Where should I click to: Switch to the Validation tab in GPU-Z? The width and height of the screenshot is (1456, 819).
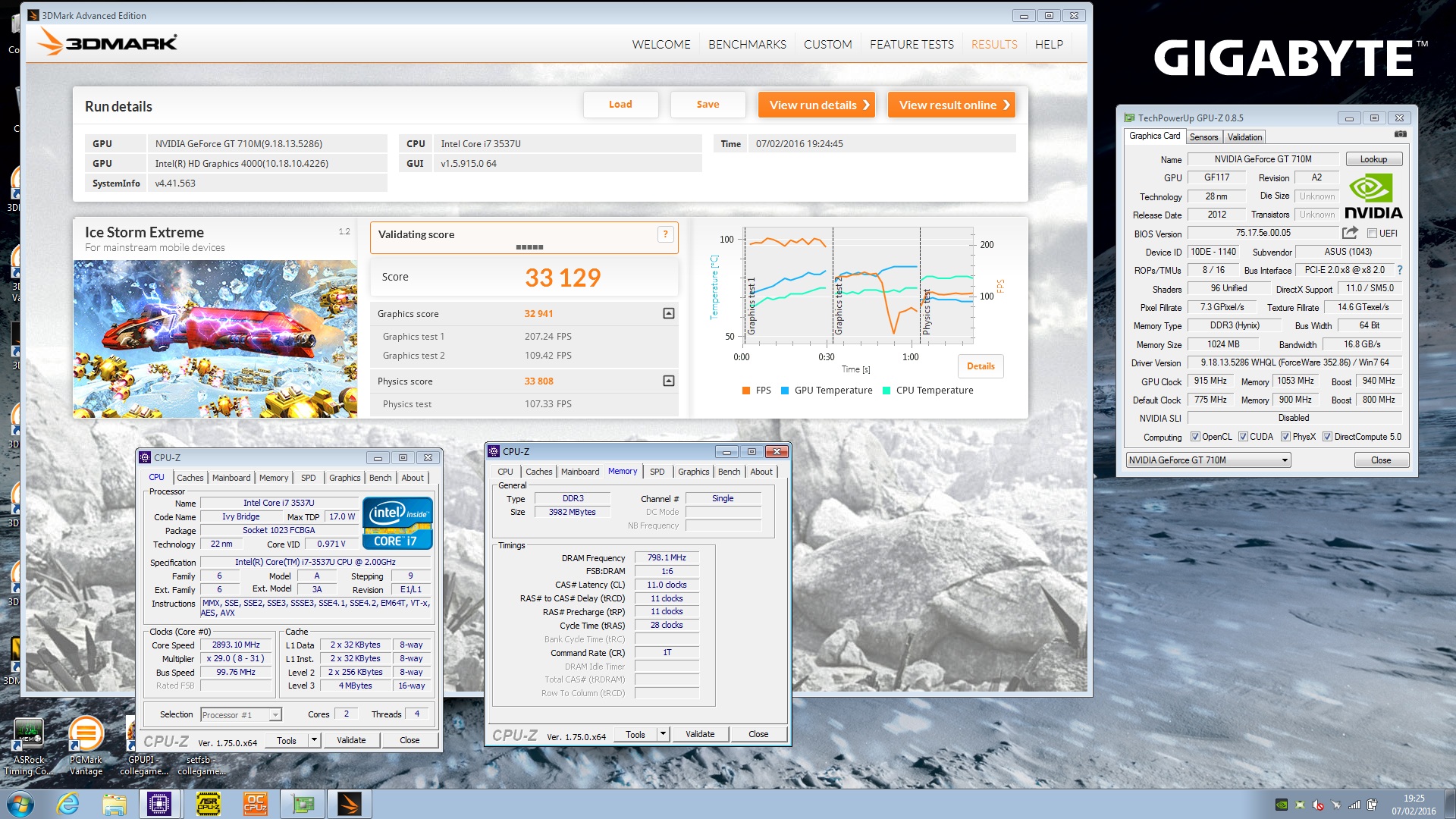[1244, 137]
